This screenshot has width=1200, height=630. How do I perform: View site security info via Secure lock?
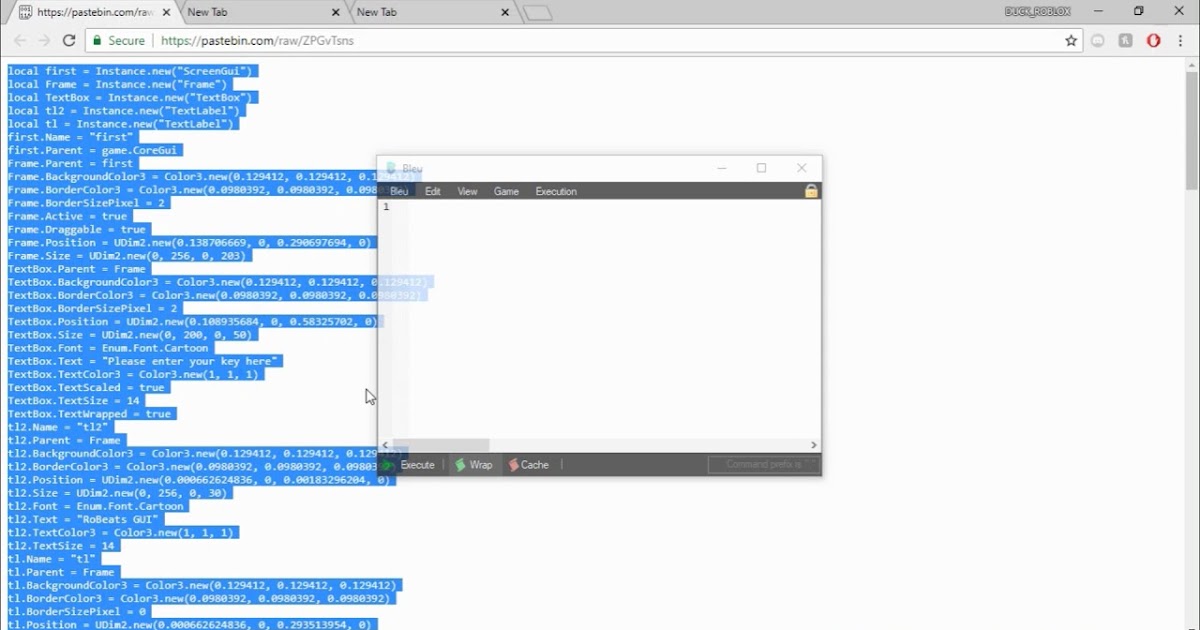[x=118, y=41]
